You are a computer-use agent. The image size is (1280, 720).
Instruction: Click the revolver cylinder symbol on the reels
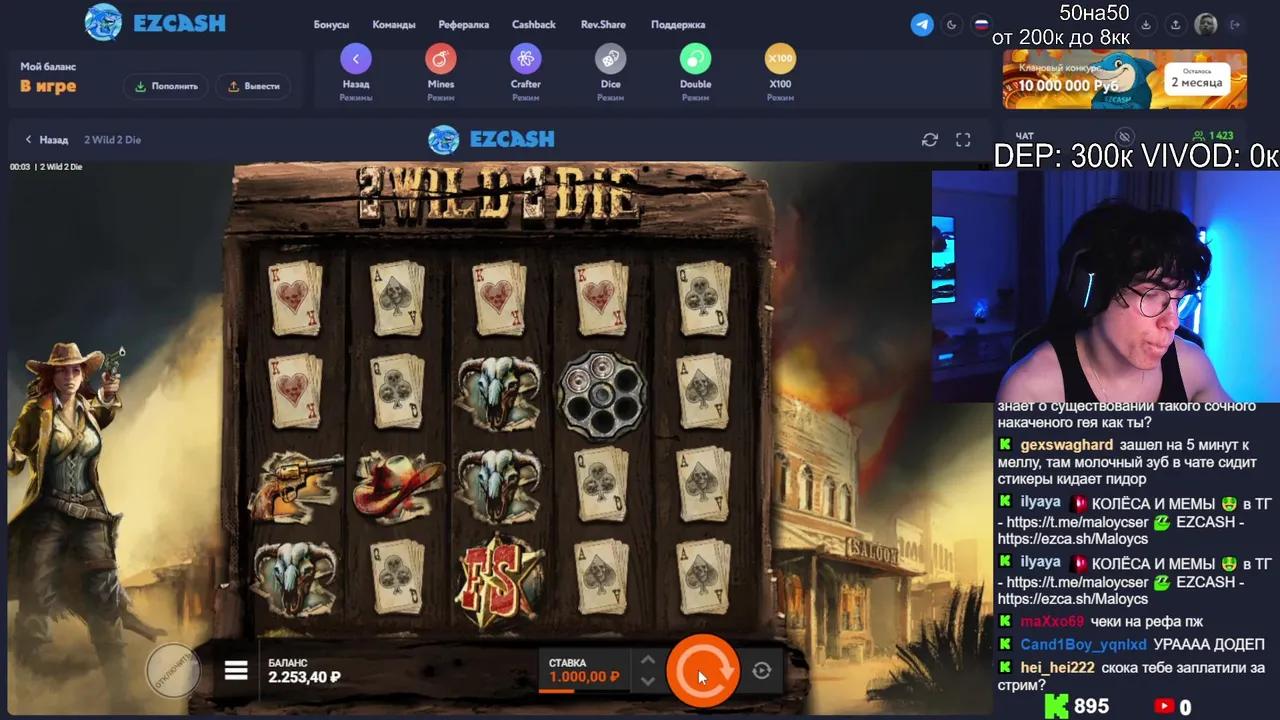click(601, 394)
